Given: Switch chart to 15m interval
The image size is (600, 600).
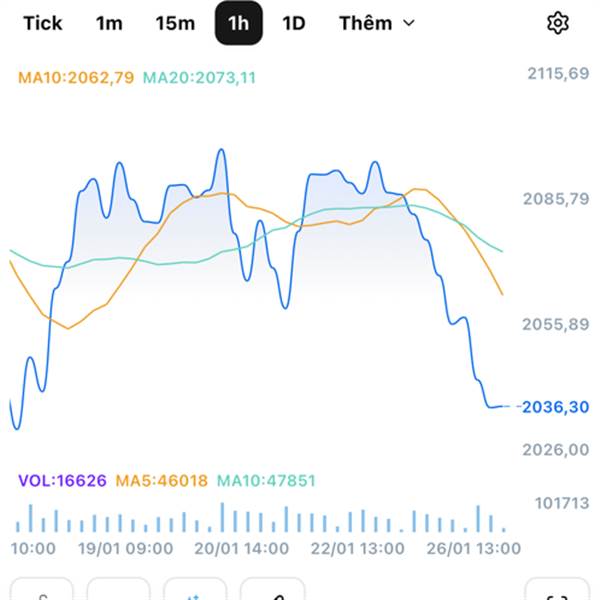Looking at the screenshot, I should point(175,23).
